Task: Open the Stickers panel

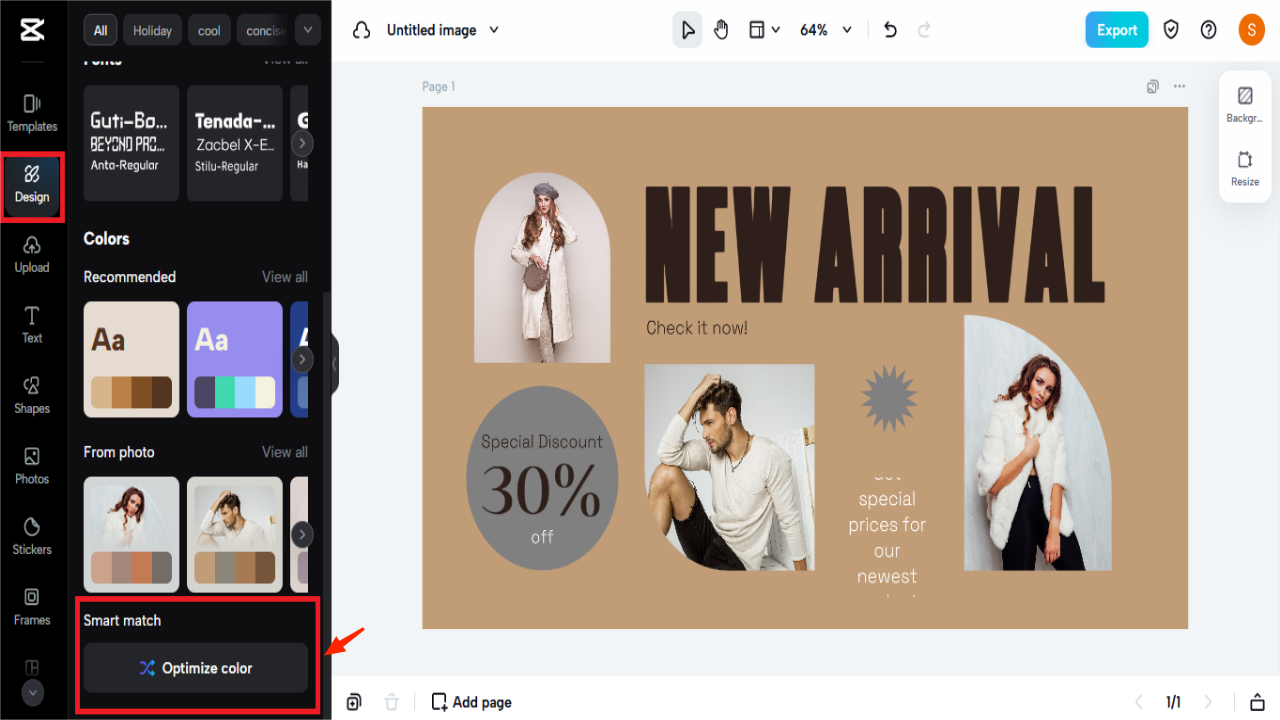Action: click(31, 538)
